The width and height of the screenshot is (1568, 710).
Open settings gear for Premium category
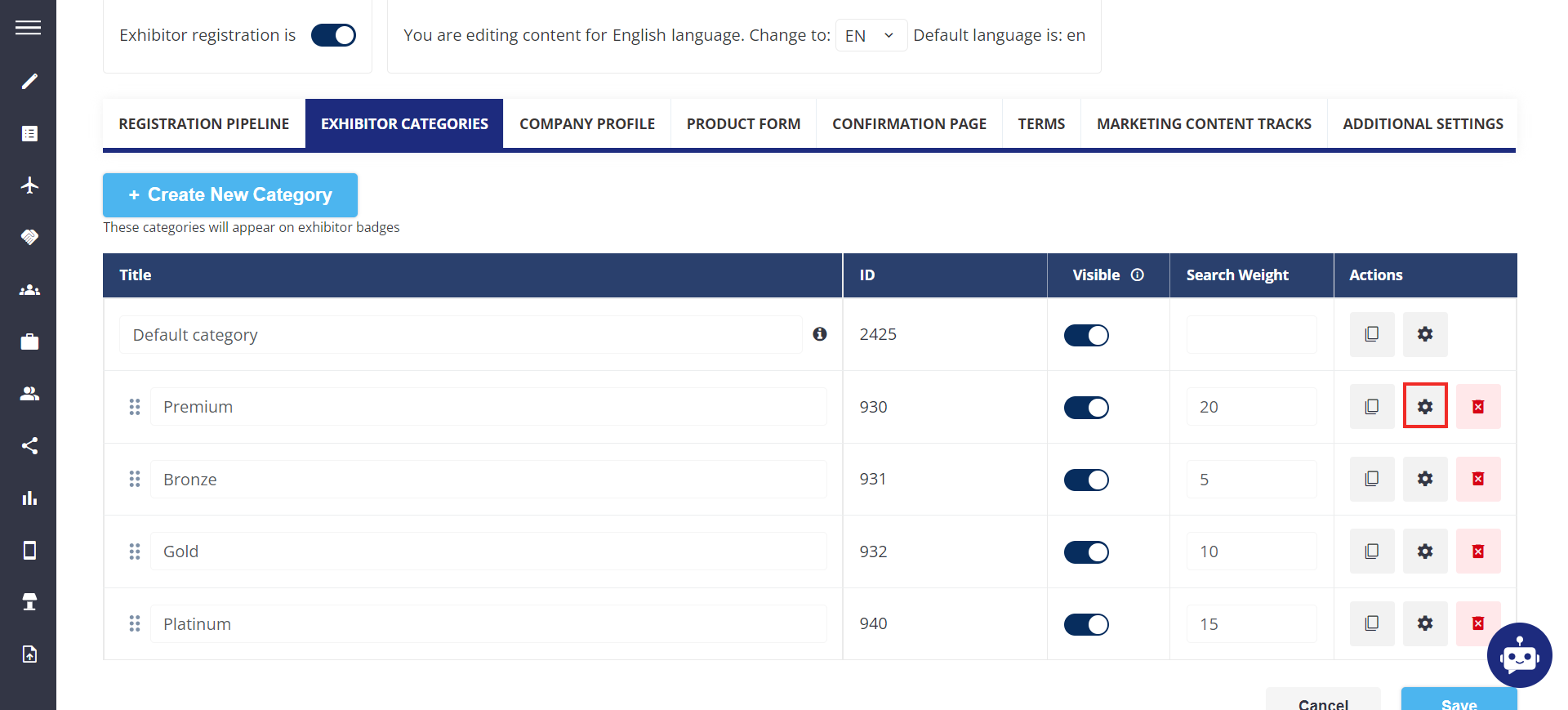[x=1425, y=406]
